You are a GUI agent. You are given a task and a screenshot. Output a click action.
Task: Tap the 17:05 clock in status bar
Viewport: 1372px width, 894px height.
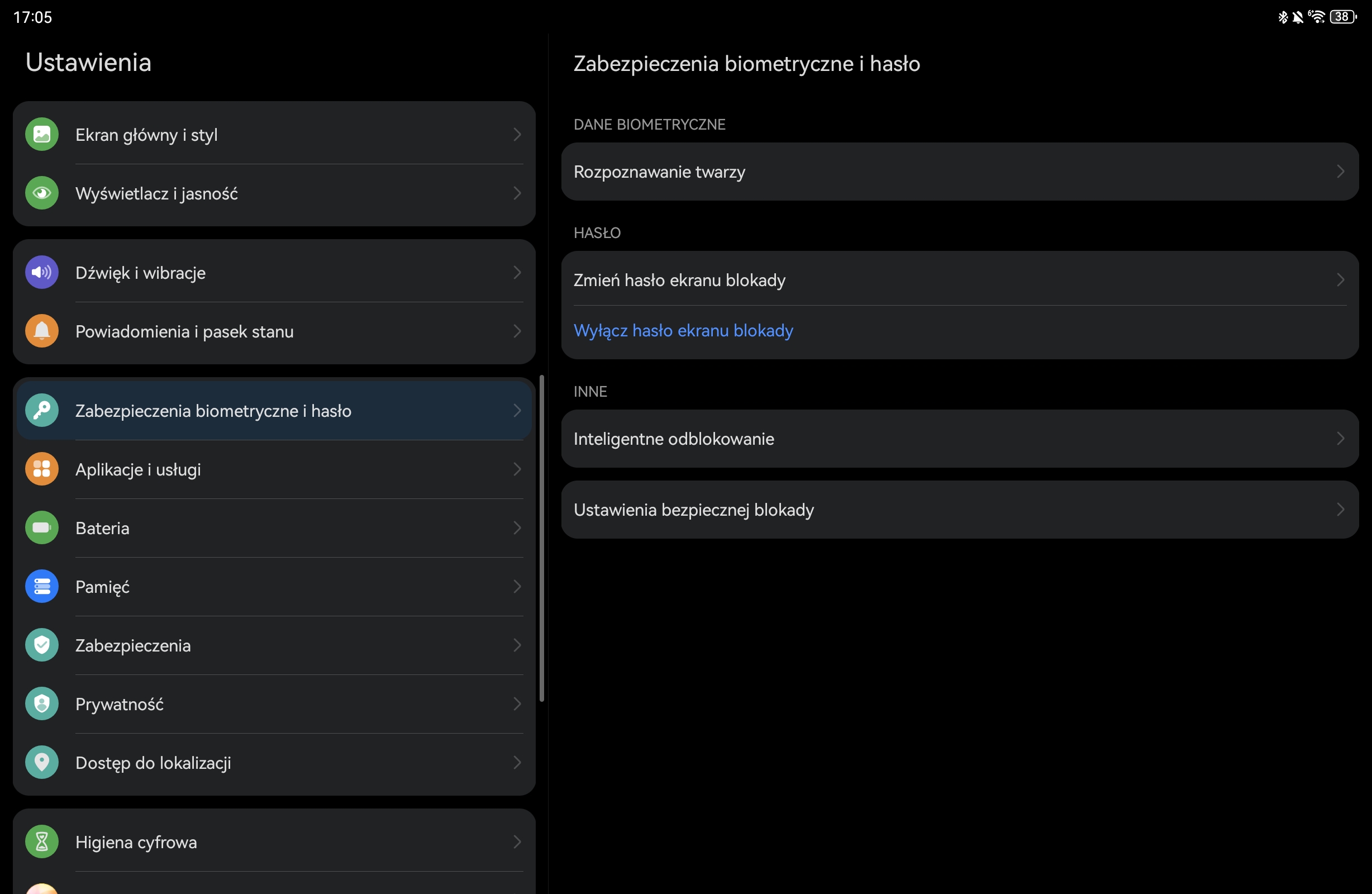point(33,17)
